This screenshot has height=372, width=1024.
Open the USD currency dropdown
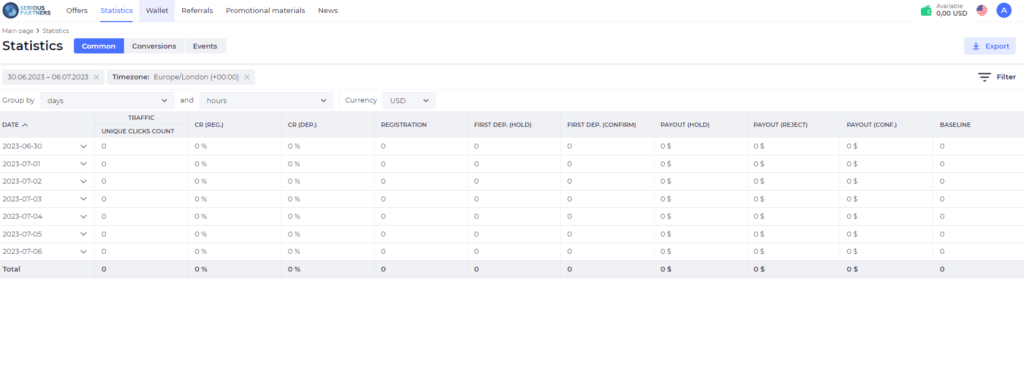tap(409, 101)
